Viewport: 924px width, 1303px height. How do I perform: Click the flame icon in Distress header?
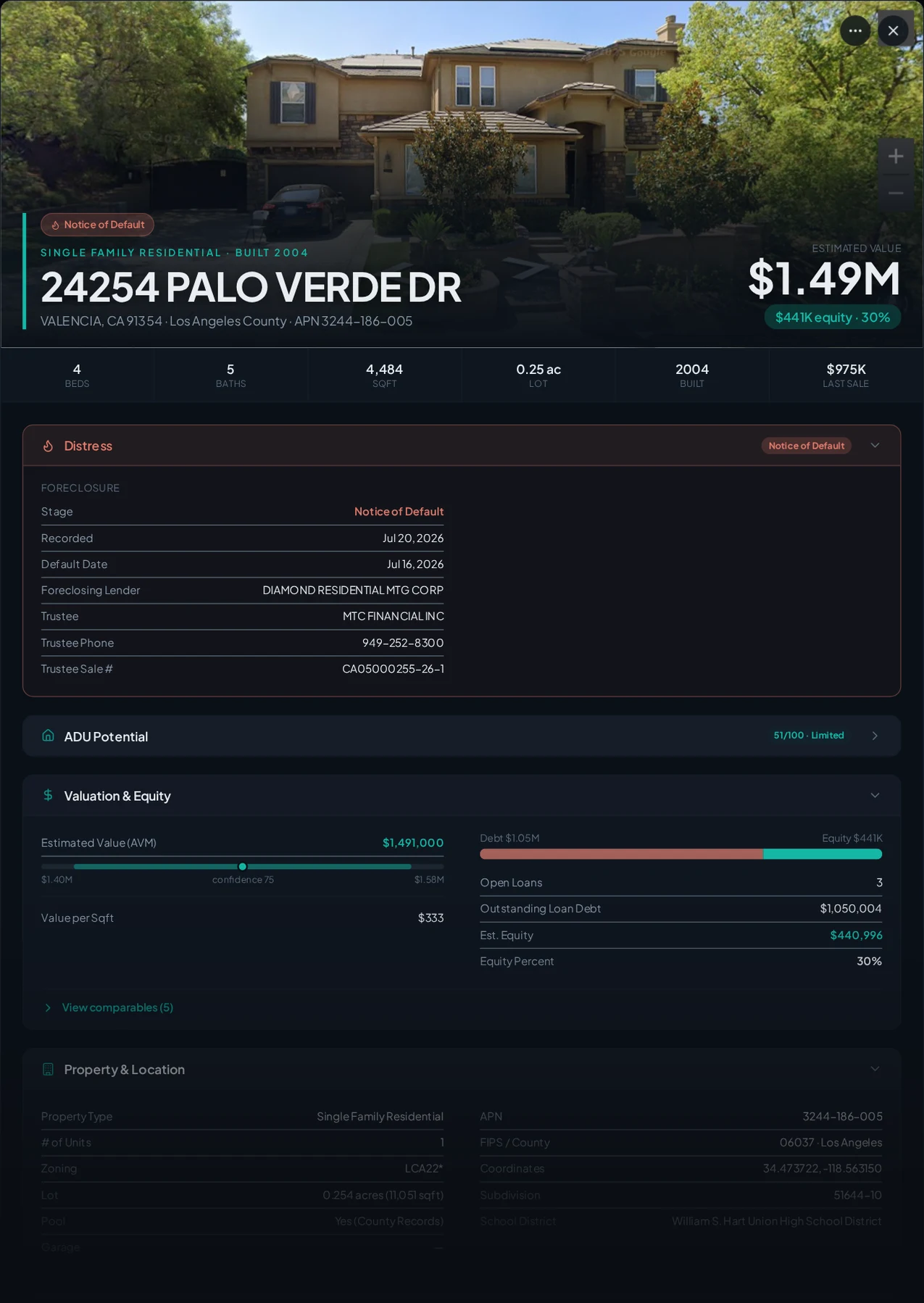pos(48,446)
